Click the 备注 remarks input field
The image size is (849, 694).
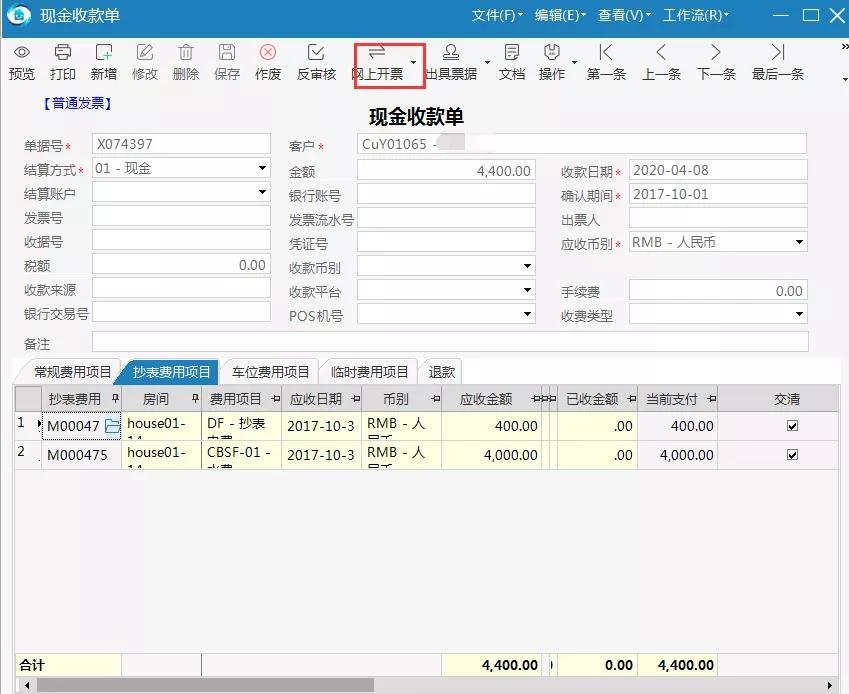tap(450, 342)
